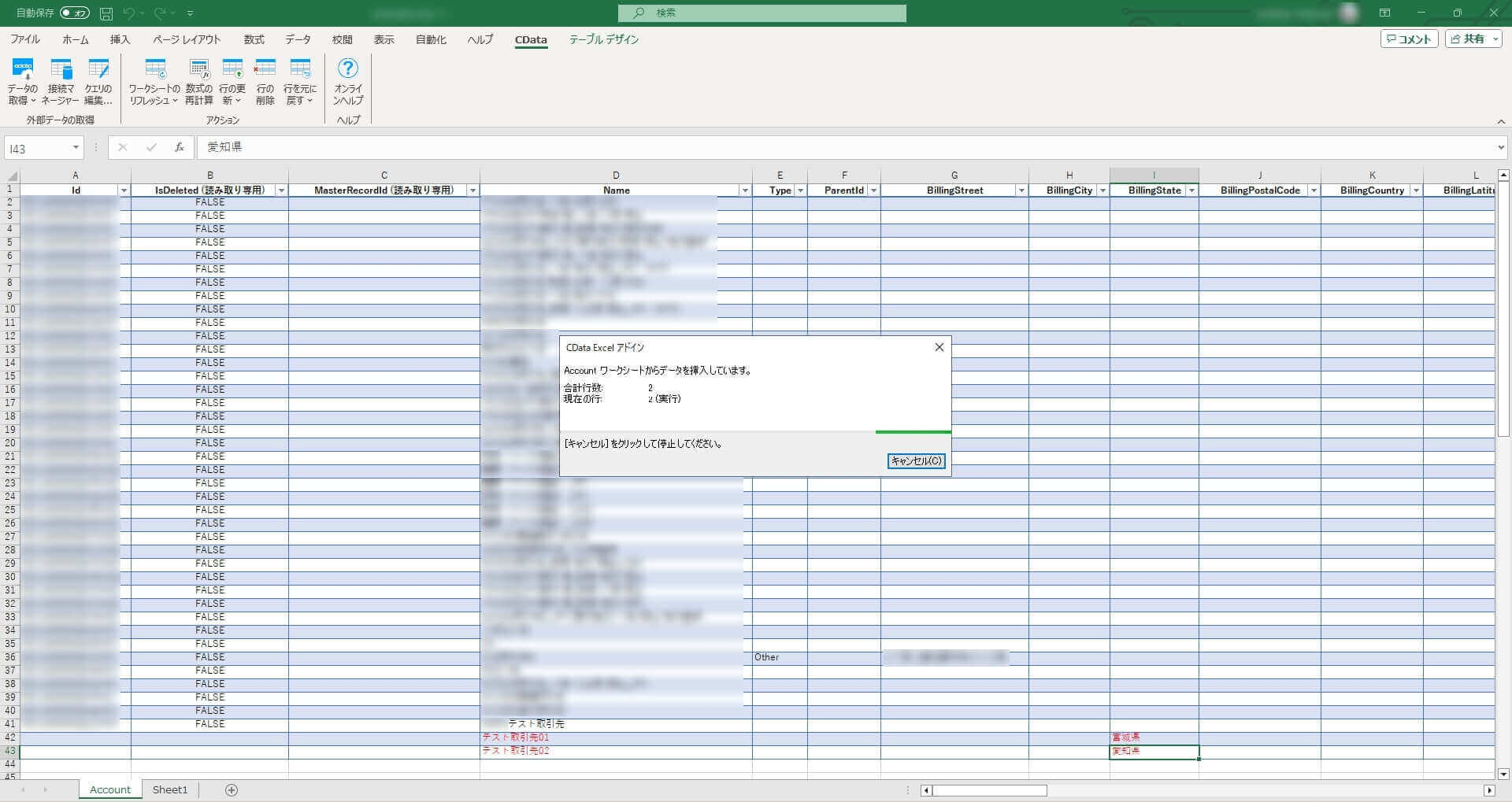Image resolution: width=1512 pixels, height=802 pixels.
Task: Open the 接続マネージャー icon
Action: (61, 69)
